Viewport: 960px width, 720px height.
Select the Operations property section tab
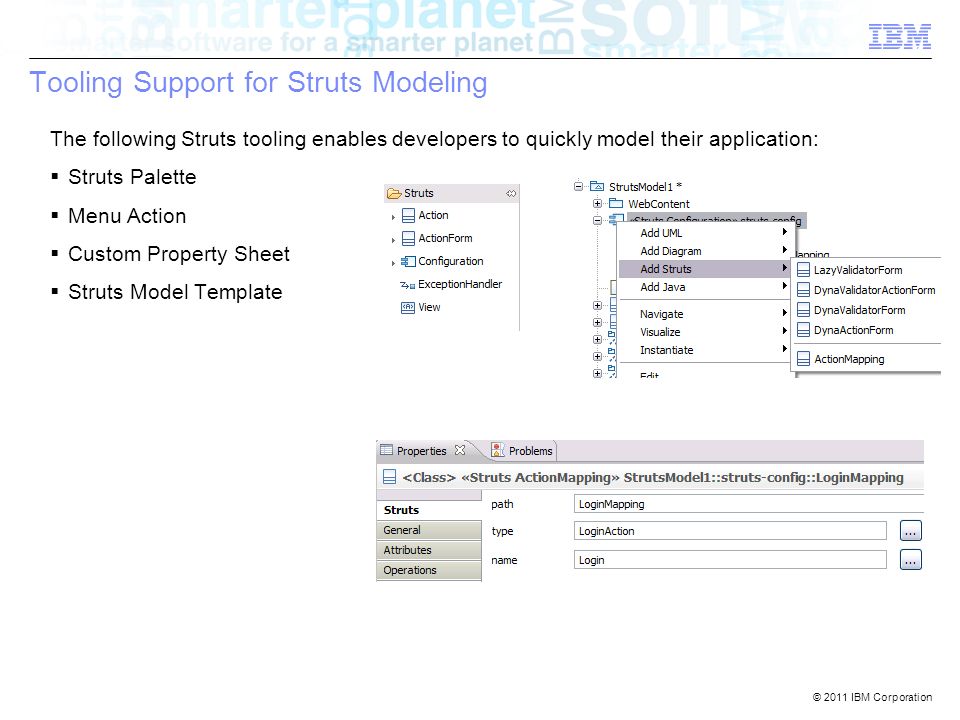tap(429, 570)
